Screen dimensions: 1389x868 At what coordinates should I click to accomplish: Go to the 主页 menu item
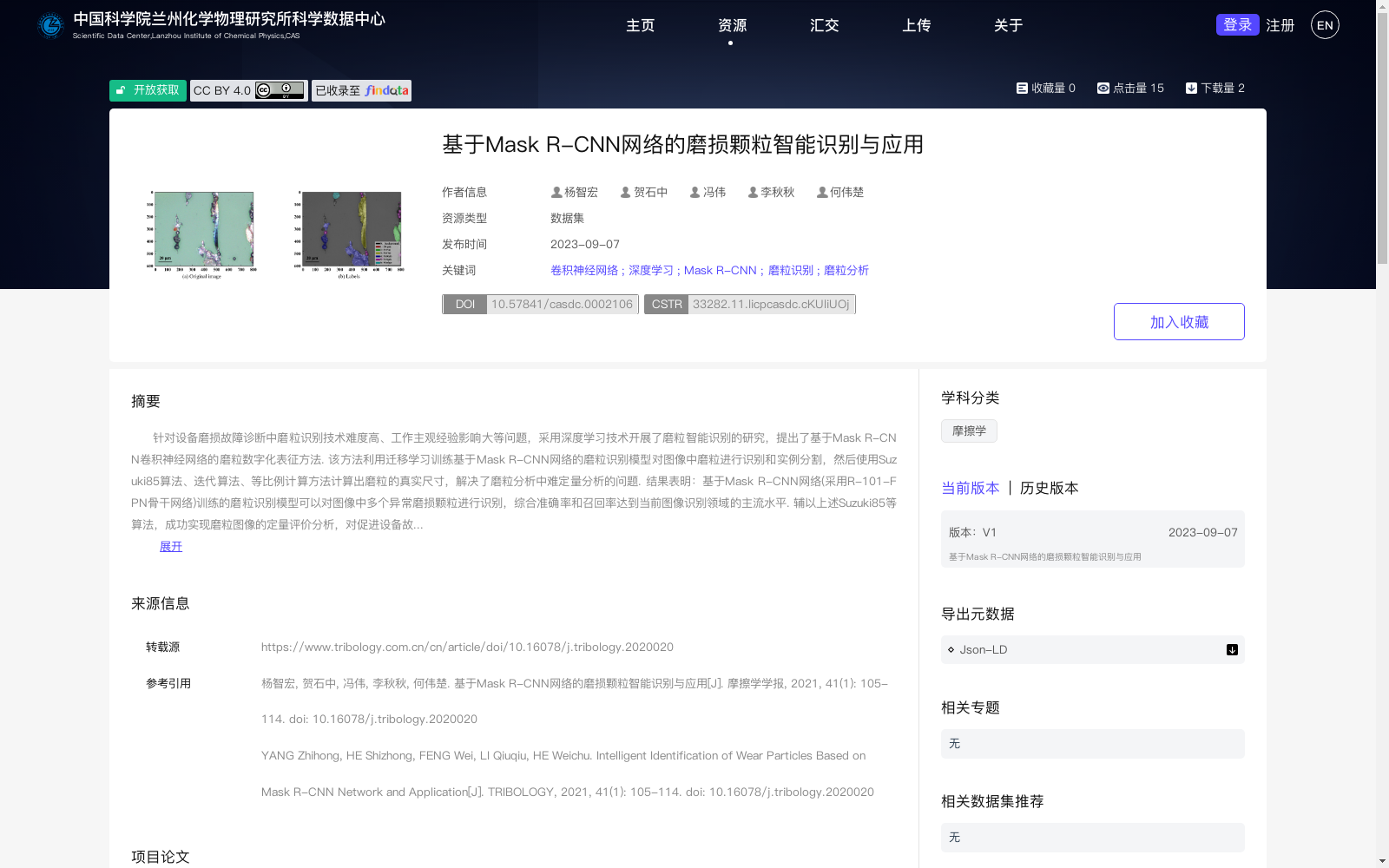coord(641,25)
